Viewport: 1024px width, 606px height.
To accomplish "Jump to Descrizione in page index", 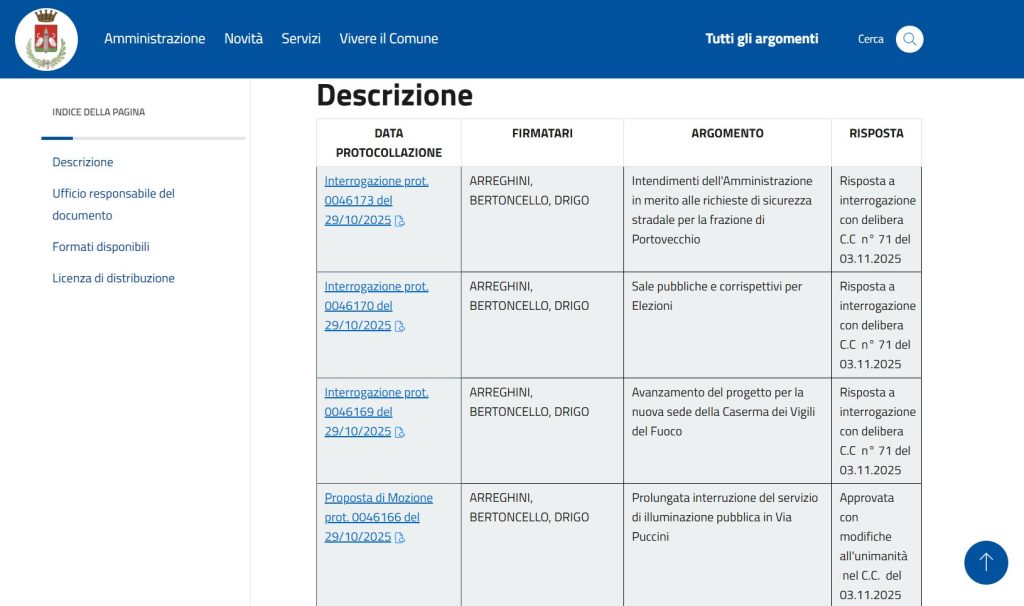I will click(83, 162).
